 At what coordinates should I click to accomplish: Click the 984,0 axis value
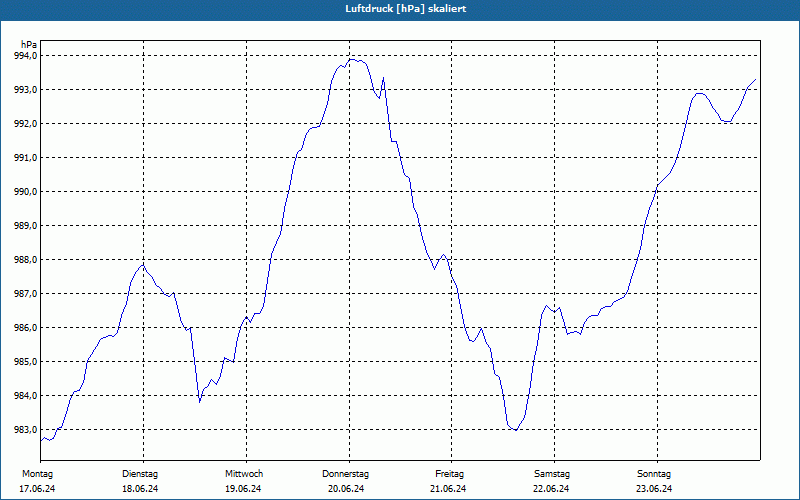26,396
